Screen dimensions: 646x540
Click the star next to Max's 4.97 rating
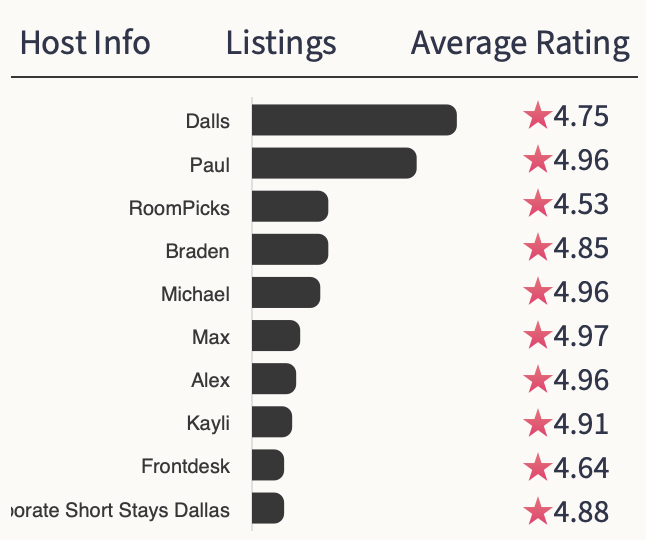click(537, 335)
